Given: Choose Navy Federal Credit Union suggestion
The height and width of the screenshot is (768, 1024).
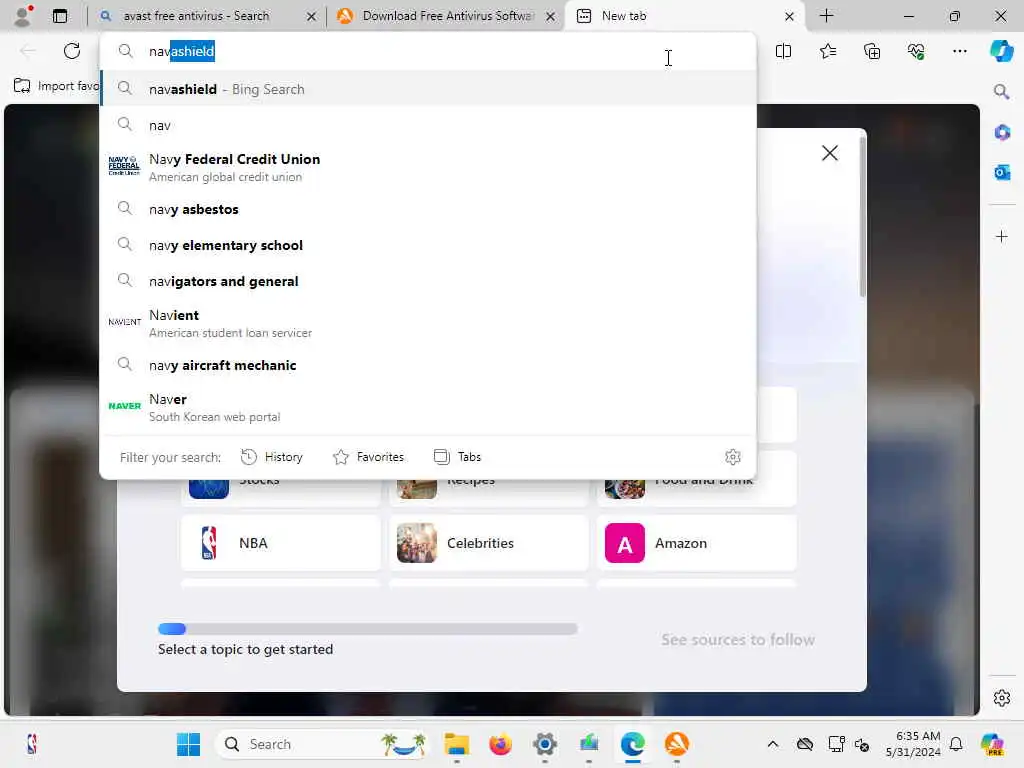Looking at the screenshot, I should [x=428, y=167].
